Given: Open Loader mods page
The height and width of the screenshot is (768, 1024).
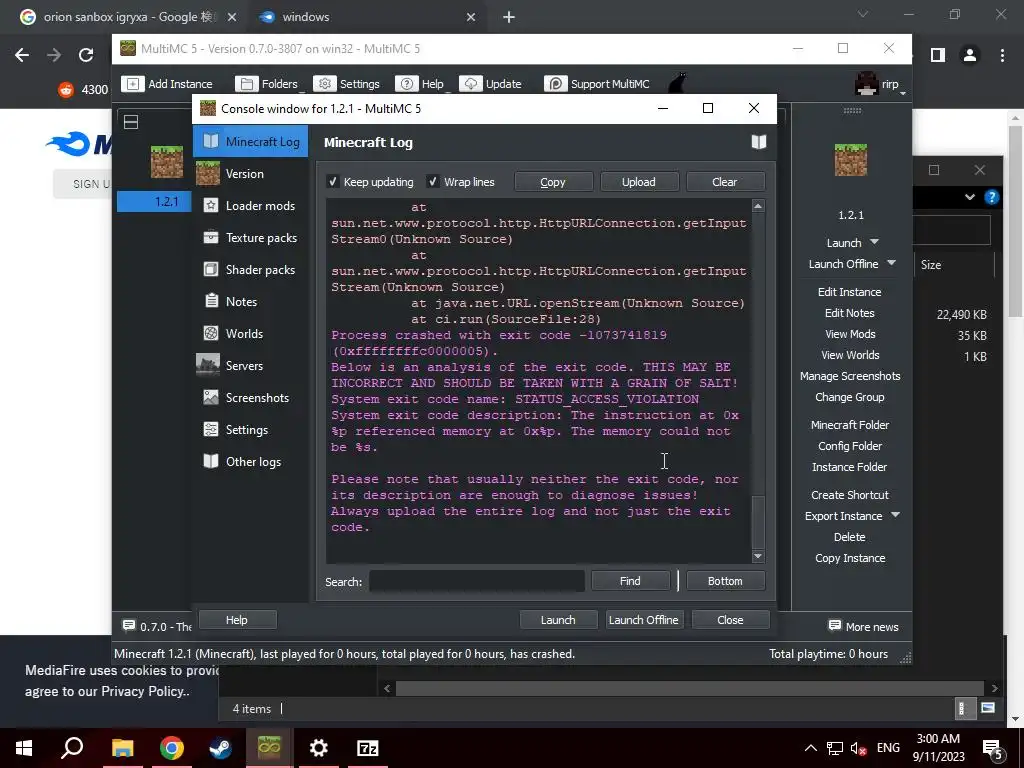Looking at the screenshot, I should click(250, 205).
